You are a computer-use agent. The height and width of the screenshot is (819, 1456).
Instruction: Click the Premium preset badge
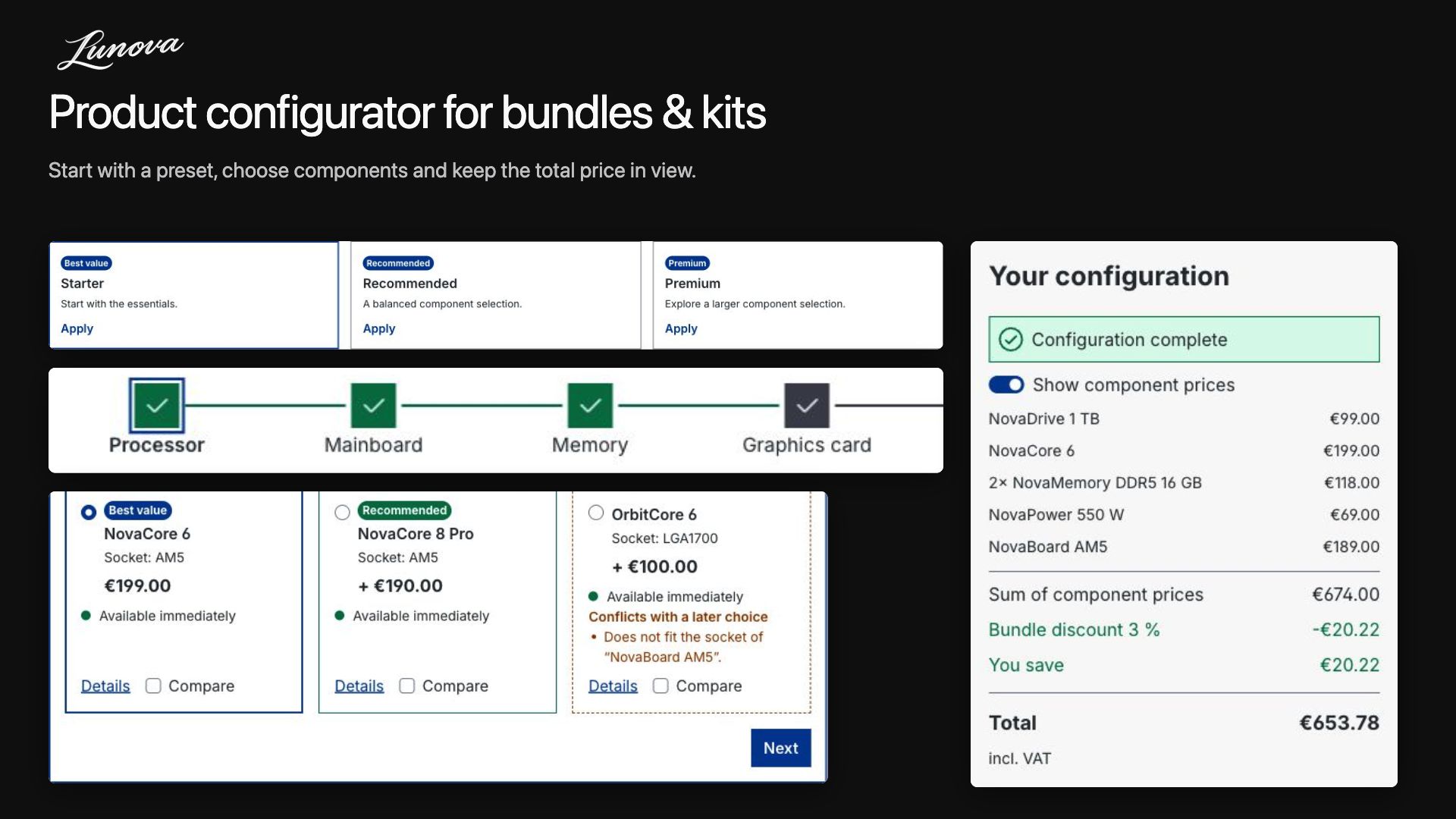687,263
